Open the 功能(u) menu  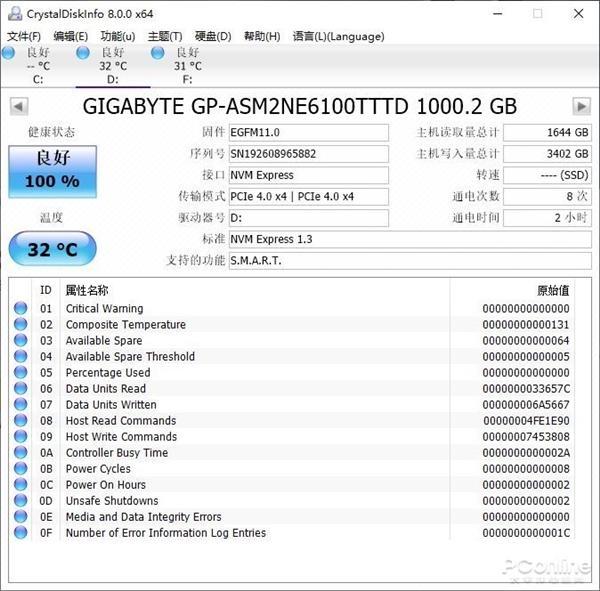tap(118, 36)
